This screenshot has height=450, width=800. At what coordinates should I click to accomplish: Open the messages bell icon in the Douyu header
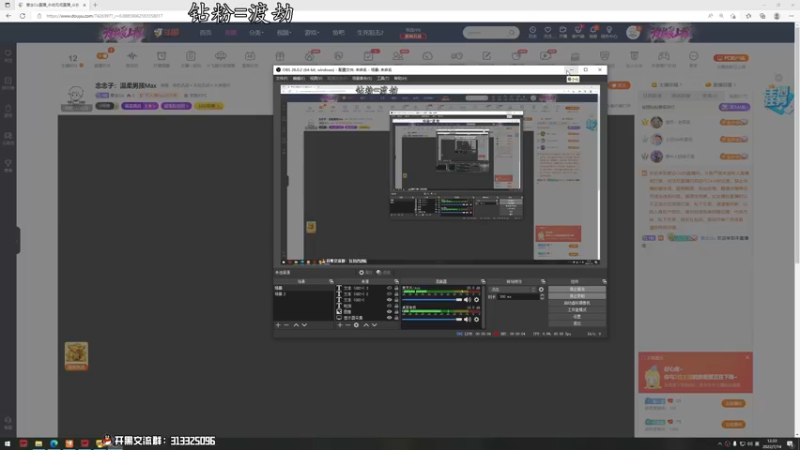tap(593, 30)
